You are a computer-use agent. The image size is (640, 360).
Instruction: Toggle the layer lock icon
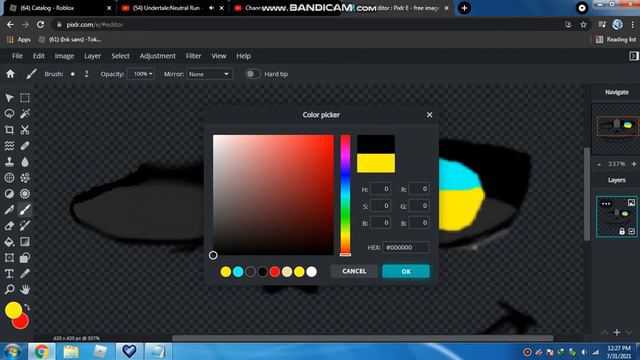(x=622, y=231)
